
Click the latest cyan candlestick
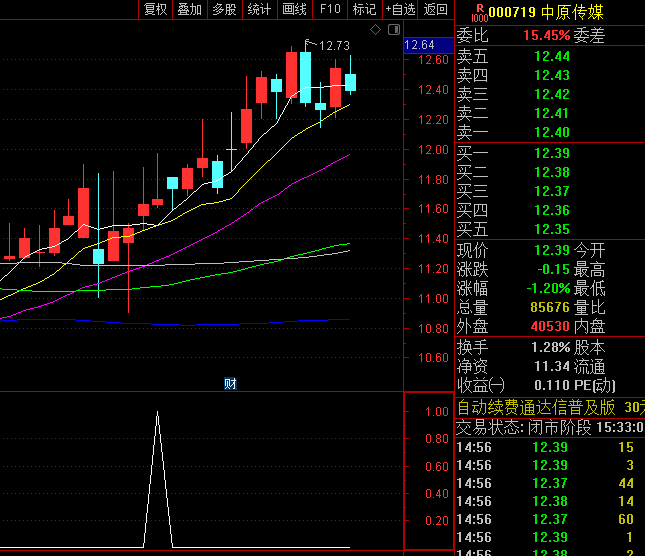click(350, 82)
